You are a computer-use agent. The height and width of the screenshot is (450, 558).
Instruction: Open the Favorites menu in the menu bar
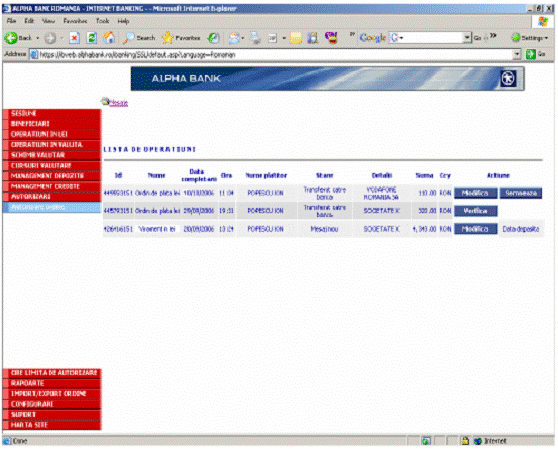[75, 21]
